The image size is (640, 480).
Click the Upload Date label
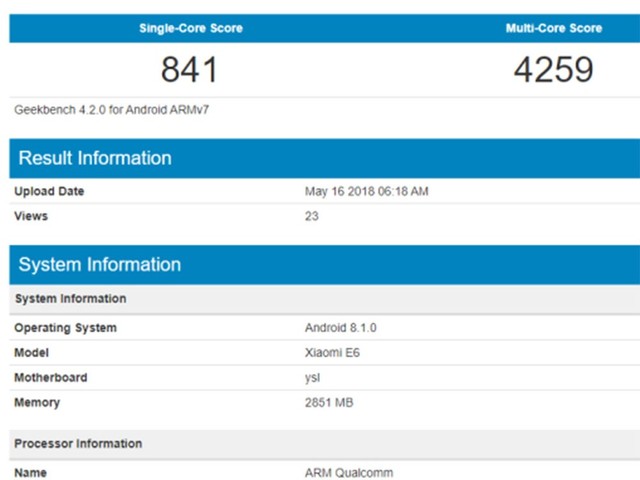pyautogui.click(x=49, y=191)
